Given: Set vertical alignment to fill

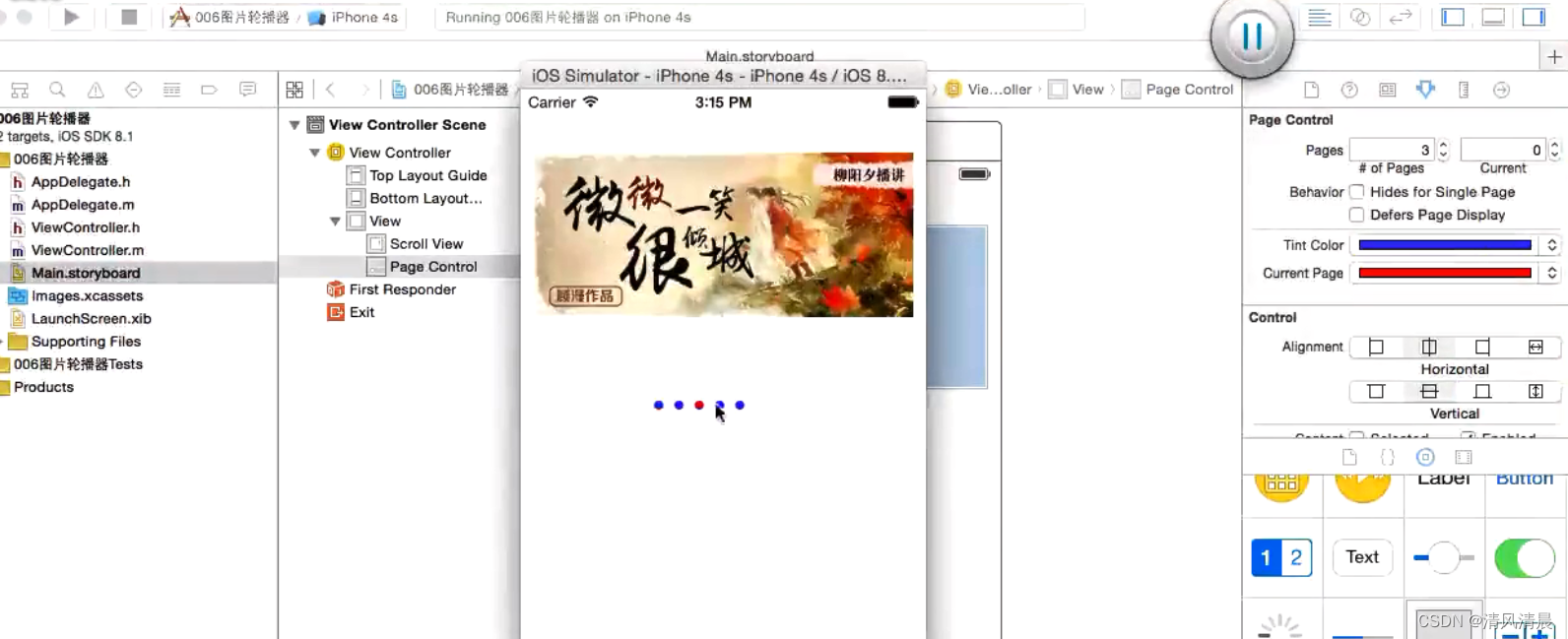Looking at the screenshot, I should point(1535,392).
